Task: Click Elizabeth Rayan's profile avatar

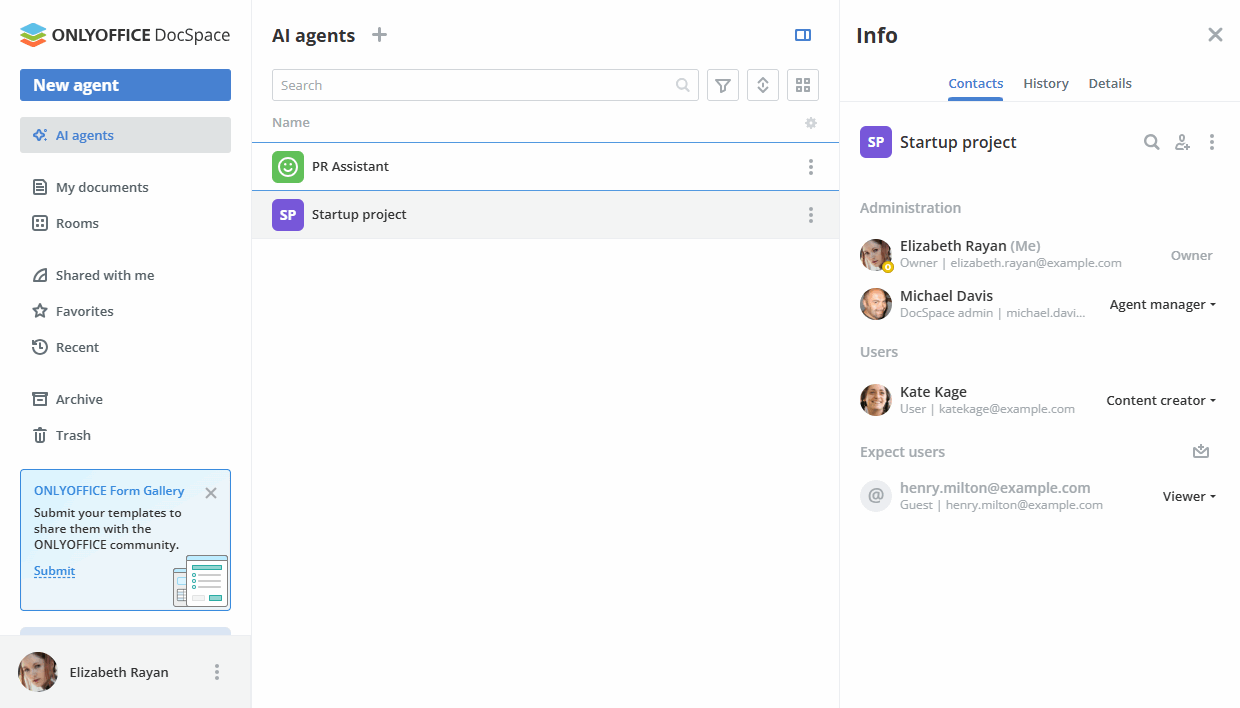Action: pyautogui.click(x=37, y=671)
